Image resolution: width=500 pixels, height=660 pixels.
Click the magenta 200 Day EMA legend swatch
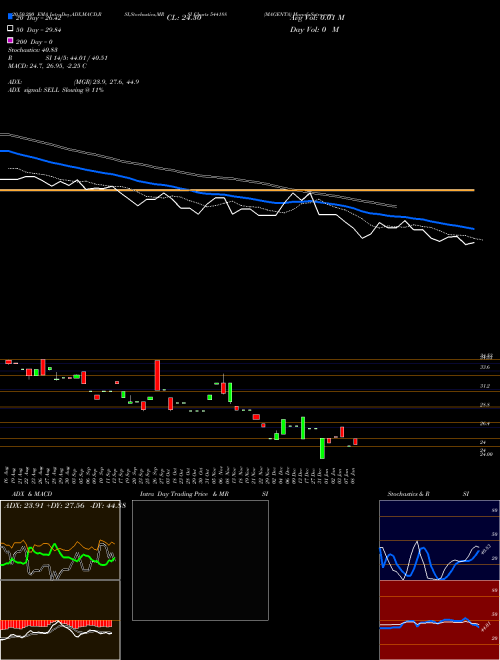pyautogui.click(x=10, y=40)
